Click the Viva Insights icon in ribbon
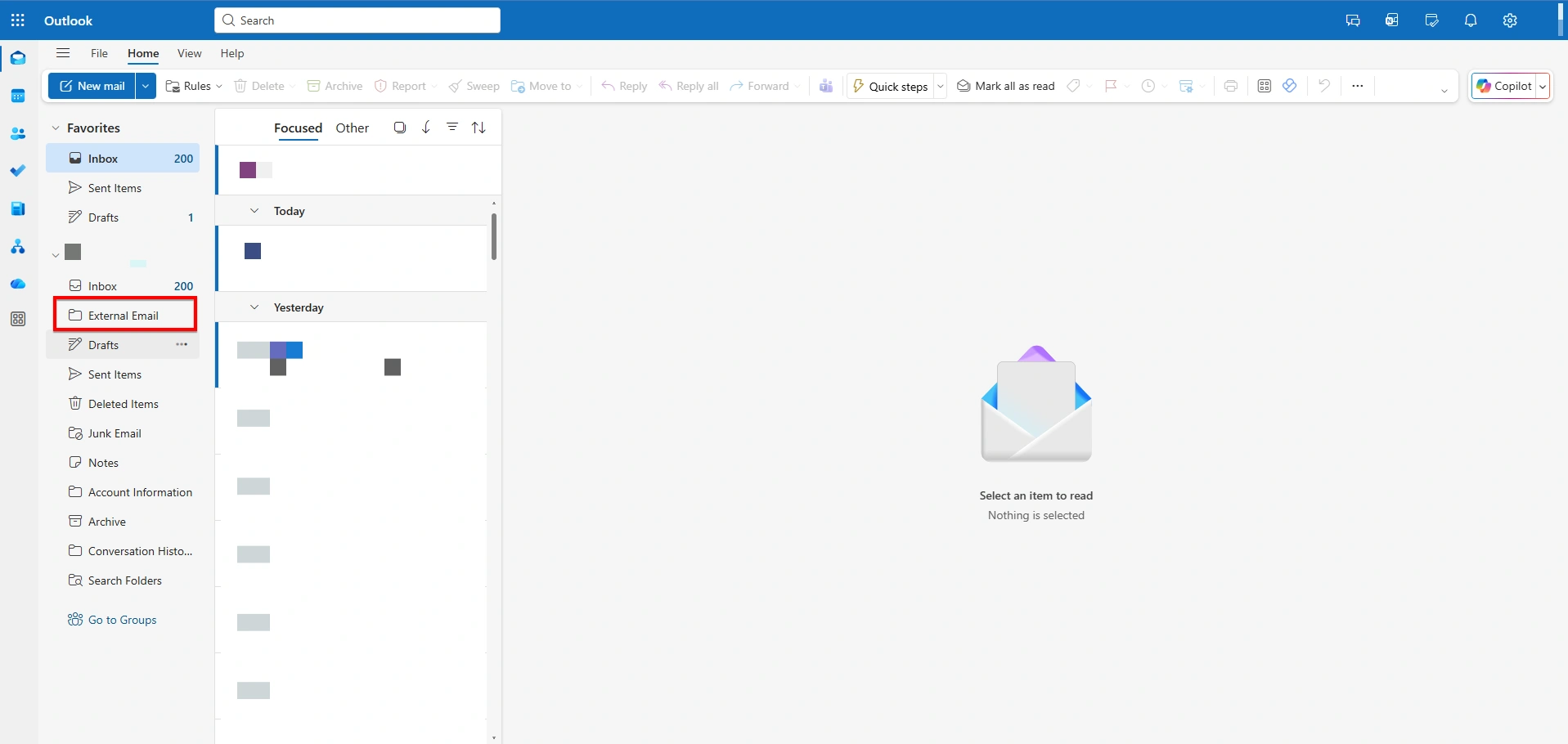Viewport: 1568px width, 744px height. click(x=1290, y=86)
